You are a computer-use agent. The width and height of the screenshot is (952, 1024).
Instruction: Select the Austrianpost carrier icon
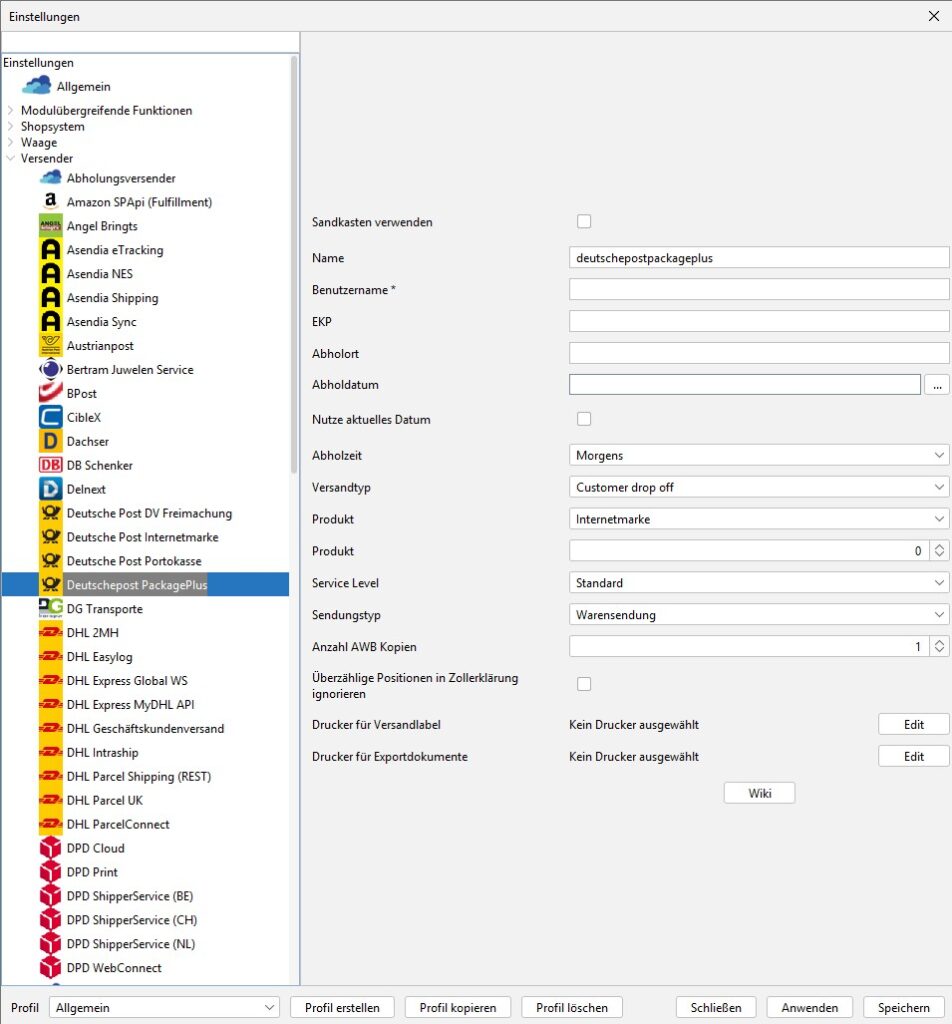[x=51, y=346]
